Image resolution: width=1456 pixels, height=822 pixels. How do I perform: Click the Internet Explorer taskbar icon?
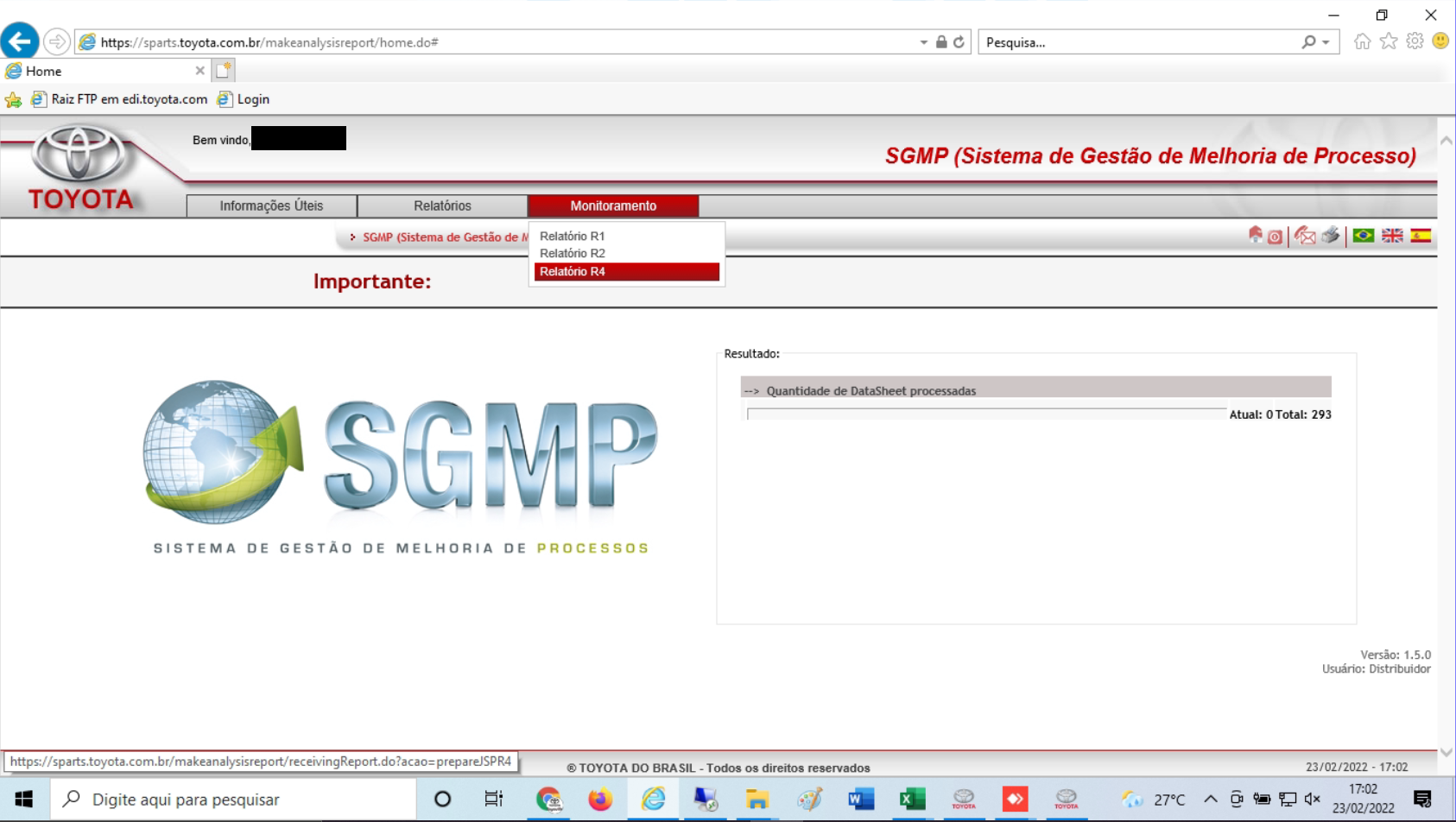pyautogui.click(x=653, y=800)
